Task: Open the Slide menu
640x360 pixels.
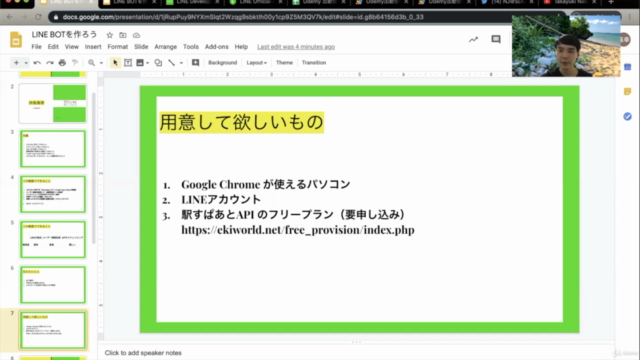Action: 141,47
